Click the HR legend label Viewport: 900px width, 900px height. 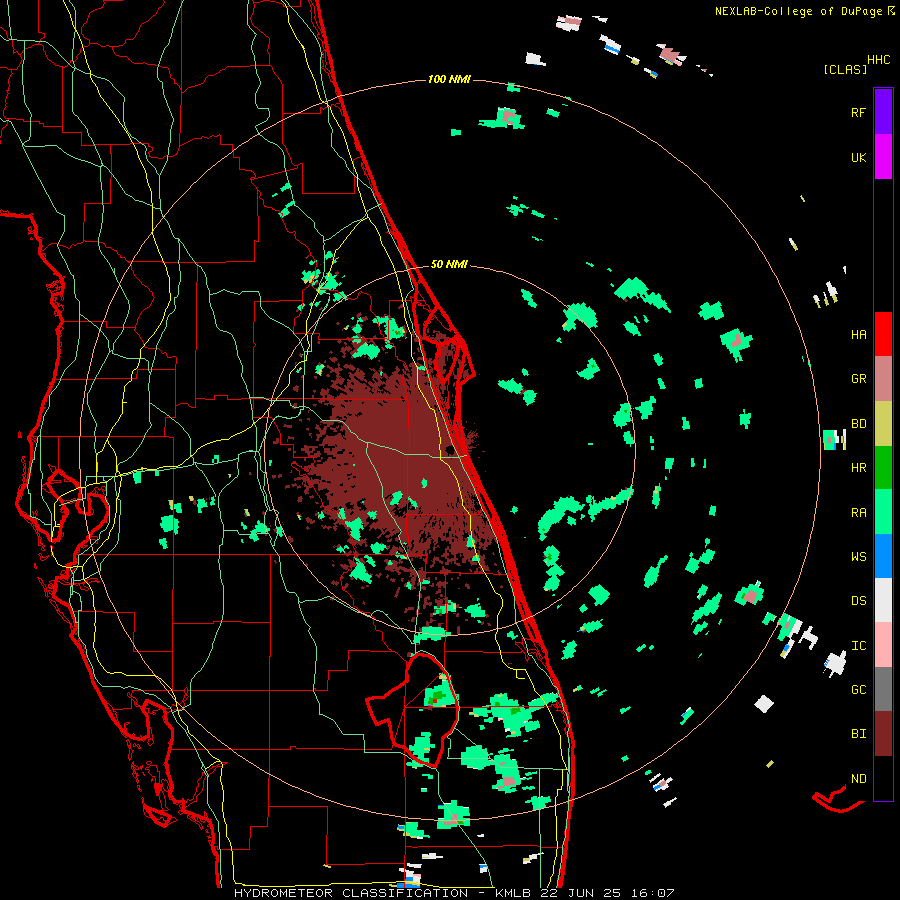pos(858,468)
